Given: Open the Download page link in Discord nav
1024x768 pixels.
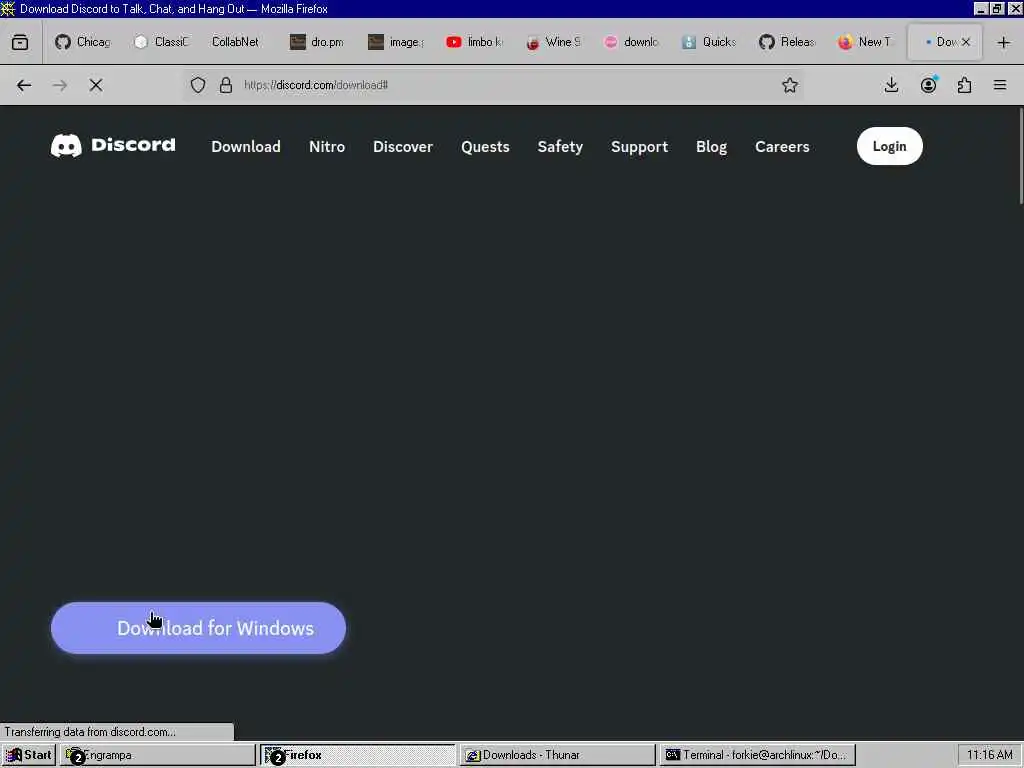Looking at the screenshot, I should pos(246,147).
